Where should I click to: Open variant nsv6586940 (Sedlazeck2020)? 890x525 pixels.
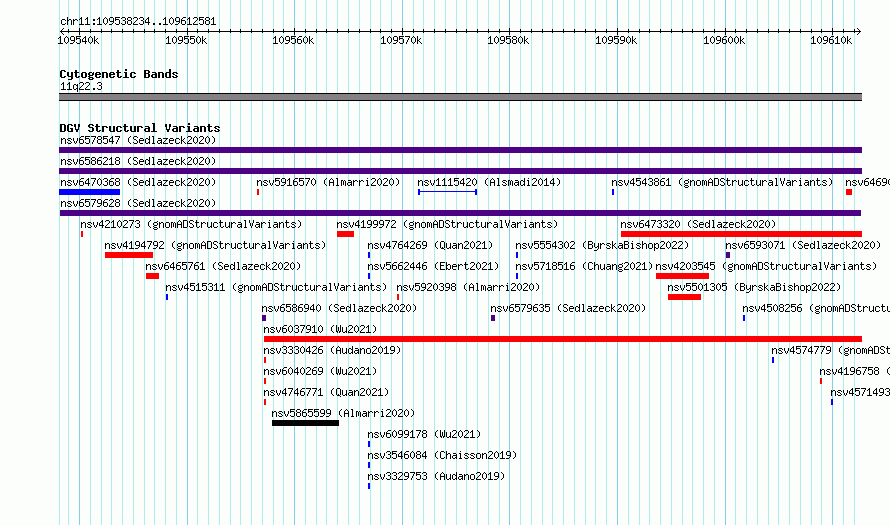(x=339, y=308)
